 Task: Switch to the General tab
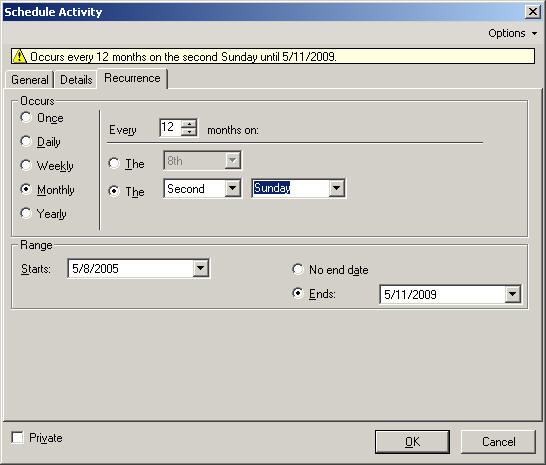[x=30, y=80]
